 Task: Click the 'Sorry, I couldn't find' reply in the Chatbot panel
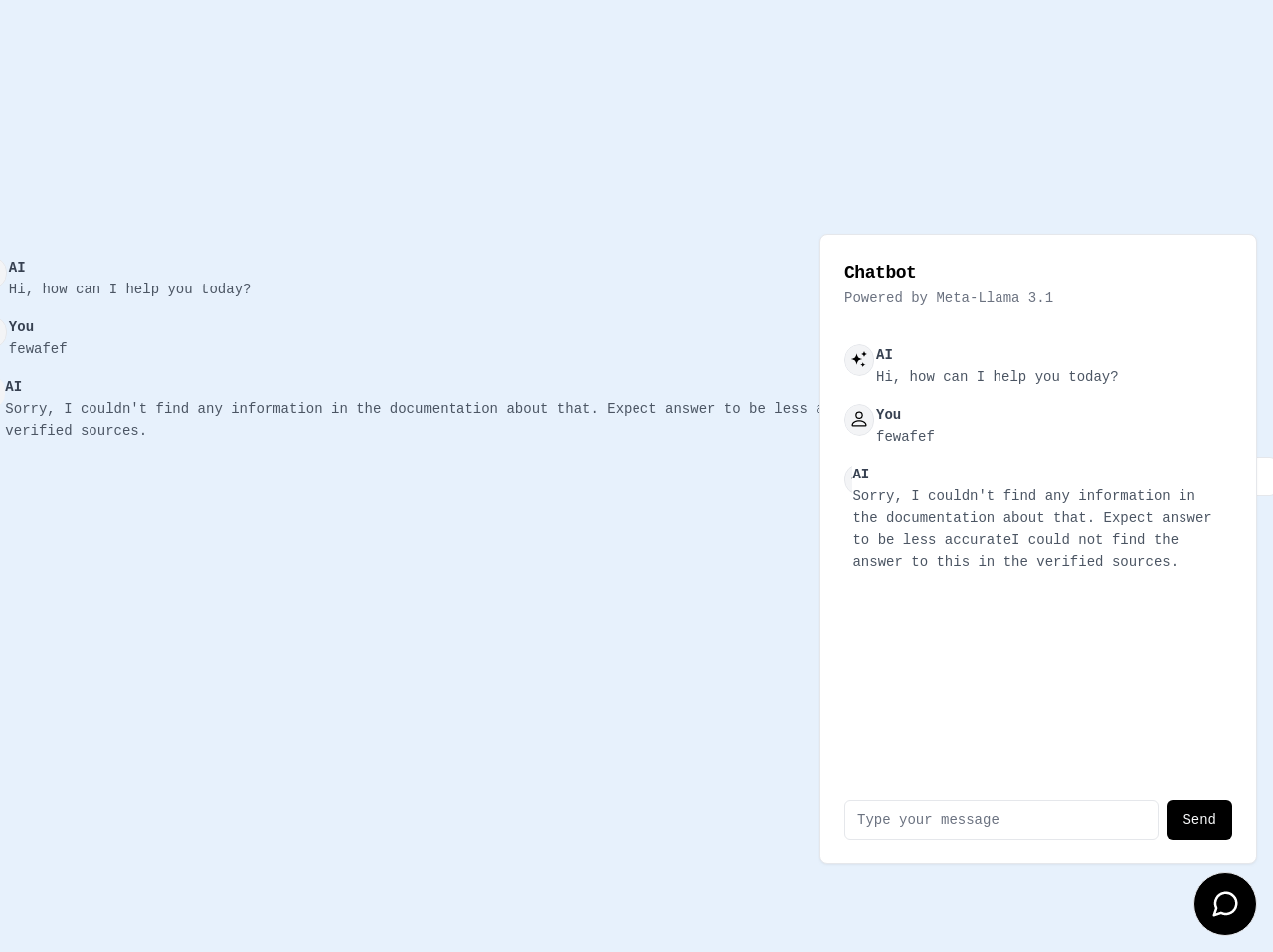(x=1032, y=529)
